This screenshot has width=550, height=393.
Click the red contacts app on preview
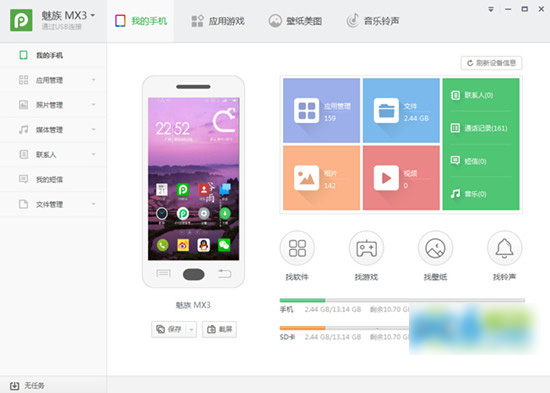[x=204, y=190]
